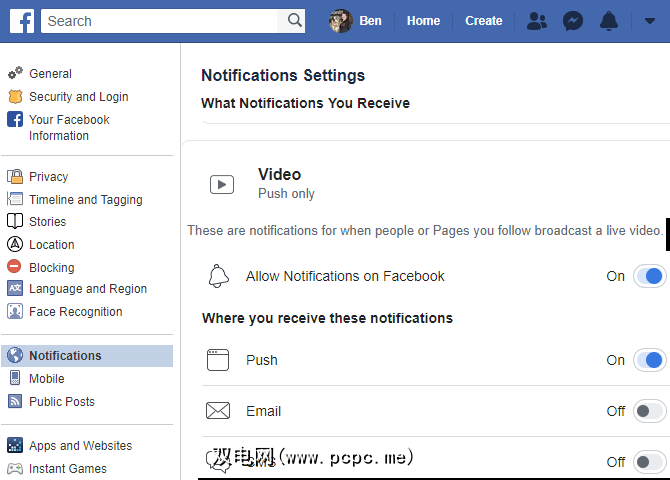
Task: Click the Notifications globe icon
Action: [x=15, y=355]
